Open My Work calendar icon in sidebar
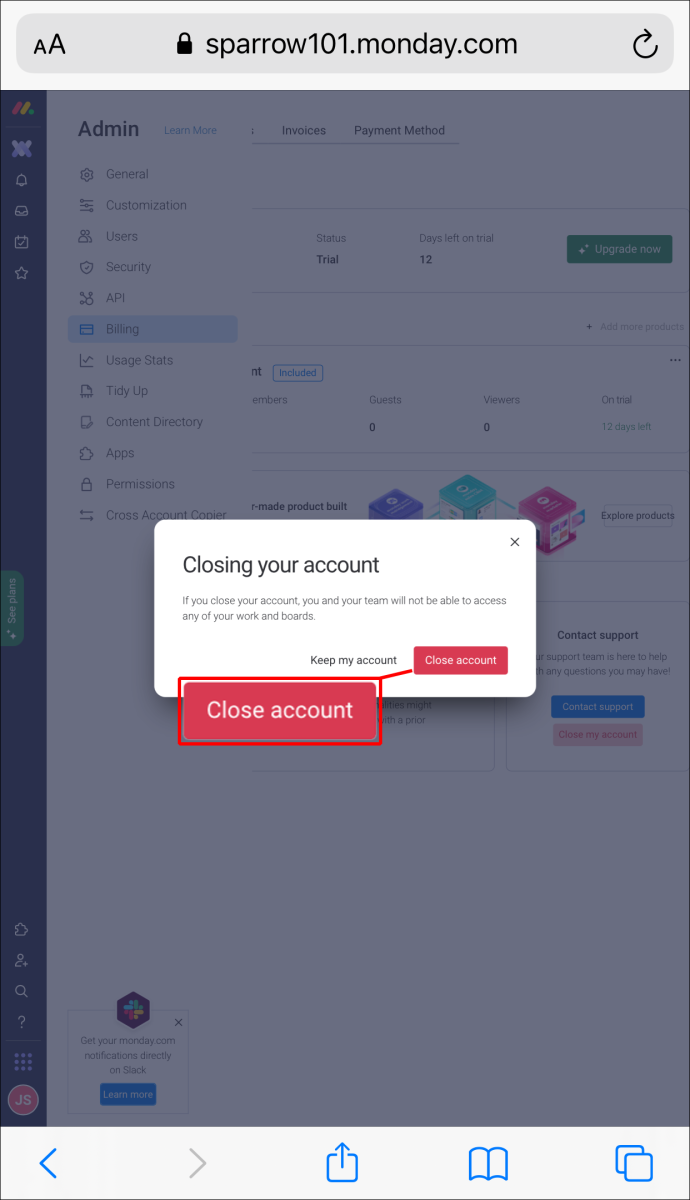Screen dimensions: 690x1200 22,242
